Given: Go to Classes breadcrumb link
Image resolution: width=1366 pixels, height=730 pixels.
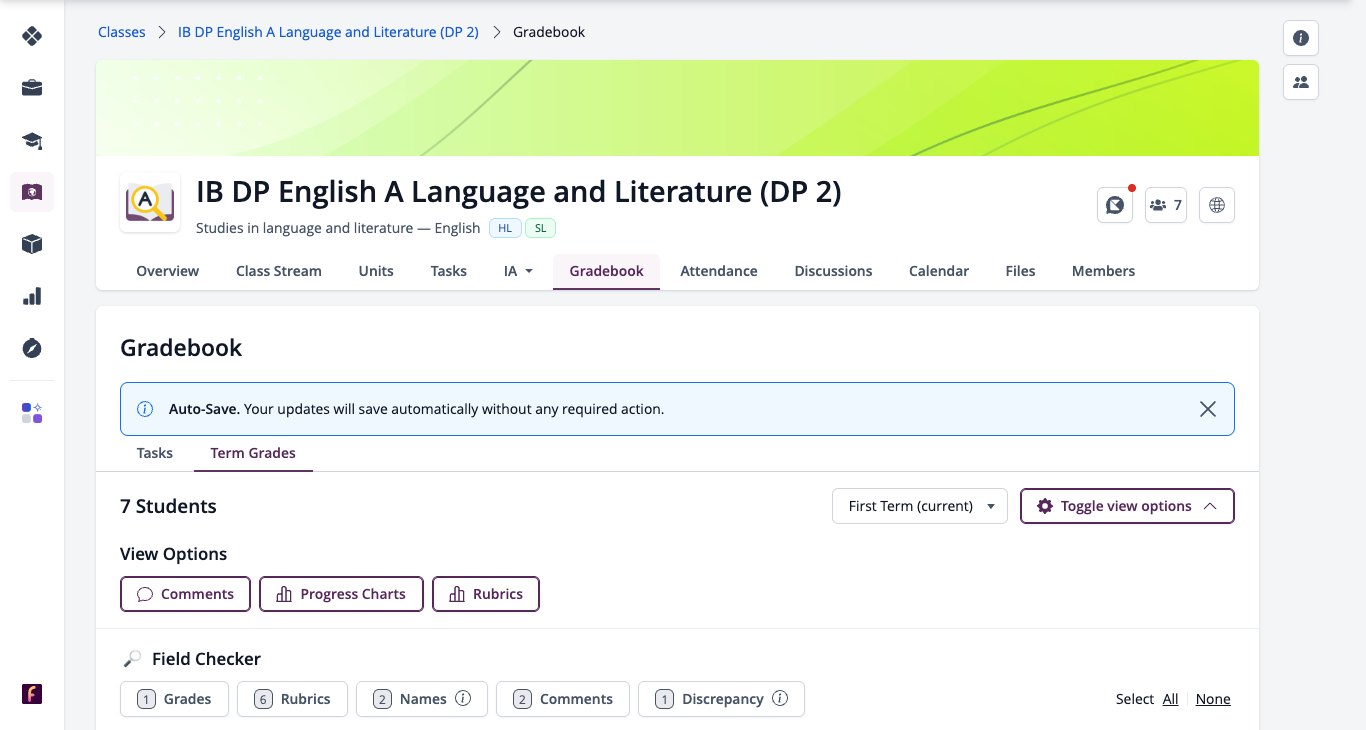Looking at the screenshot, I should pos(122,32).
